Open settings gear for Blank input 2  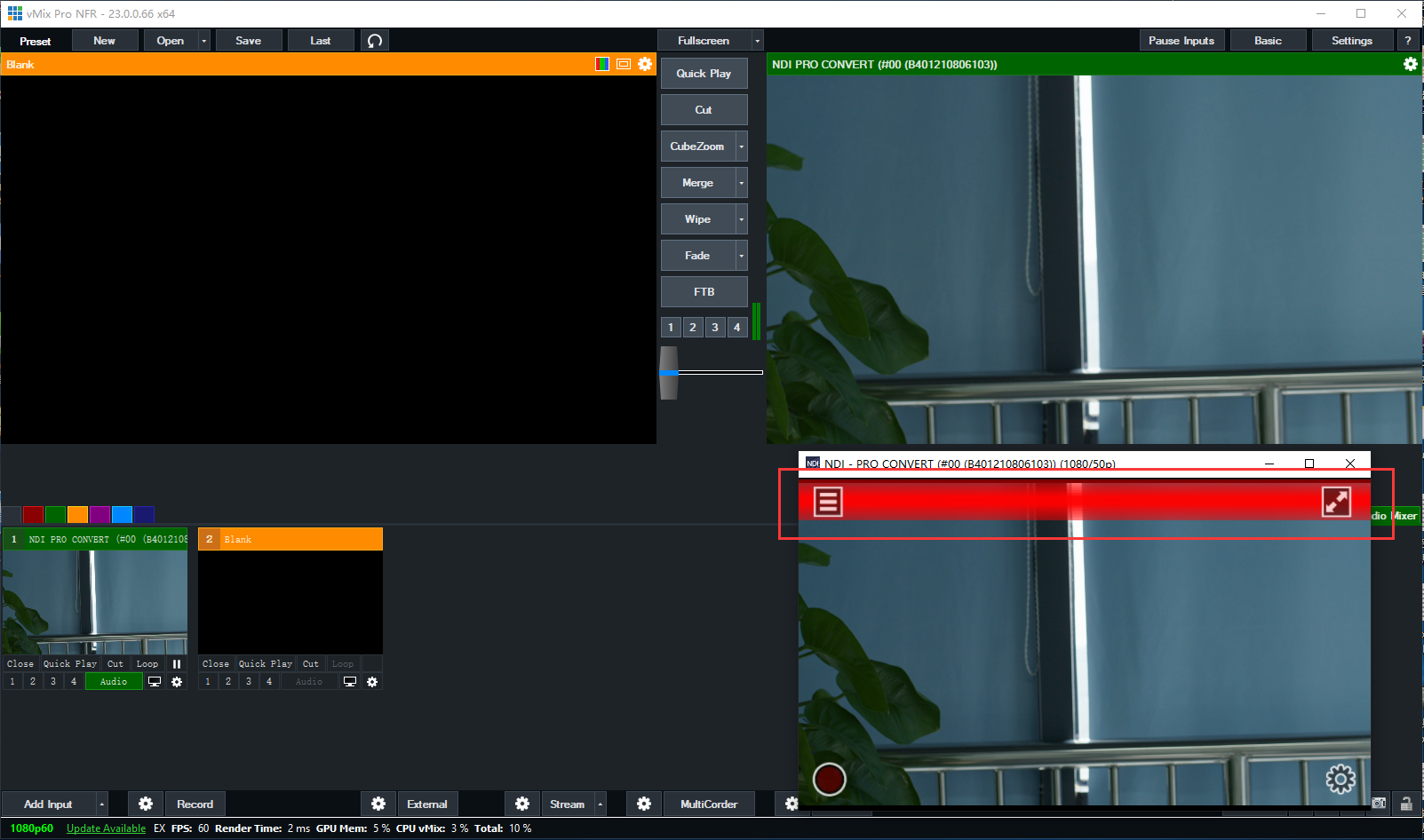tap(372, 682)
